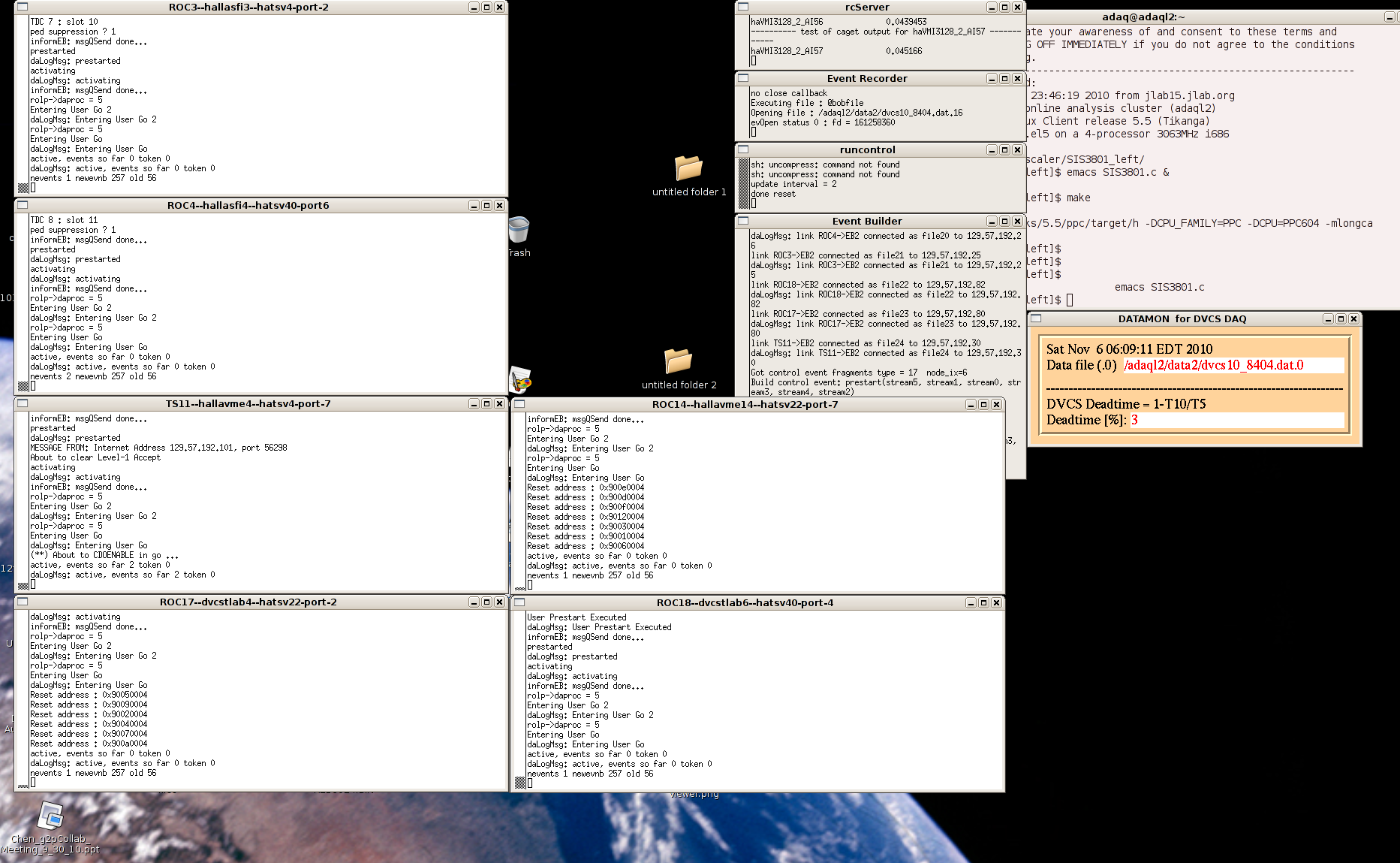Maximize the ROC4--hallasfi4 window
This screenshot has width=1400, height=863.
coord(486,205)
